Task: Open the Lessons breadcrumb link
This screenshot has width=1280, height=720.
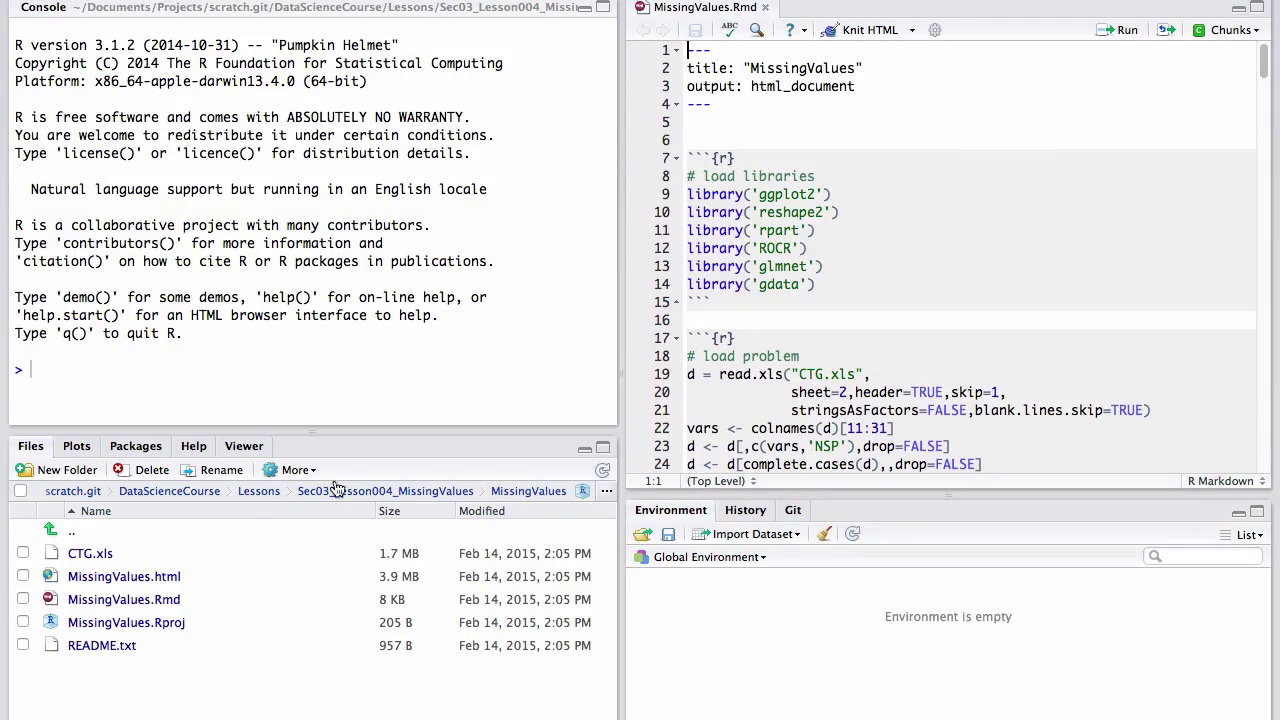Action: pyautogui.click(x=259, y=491)
